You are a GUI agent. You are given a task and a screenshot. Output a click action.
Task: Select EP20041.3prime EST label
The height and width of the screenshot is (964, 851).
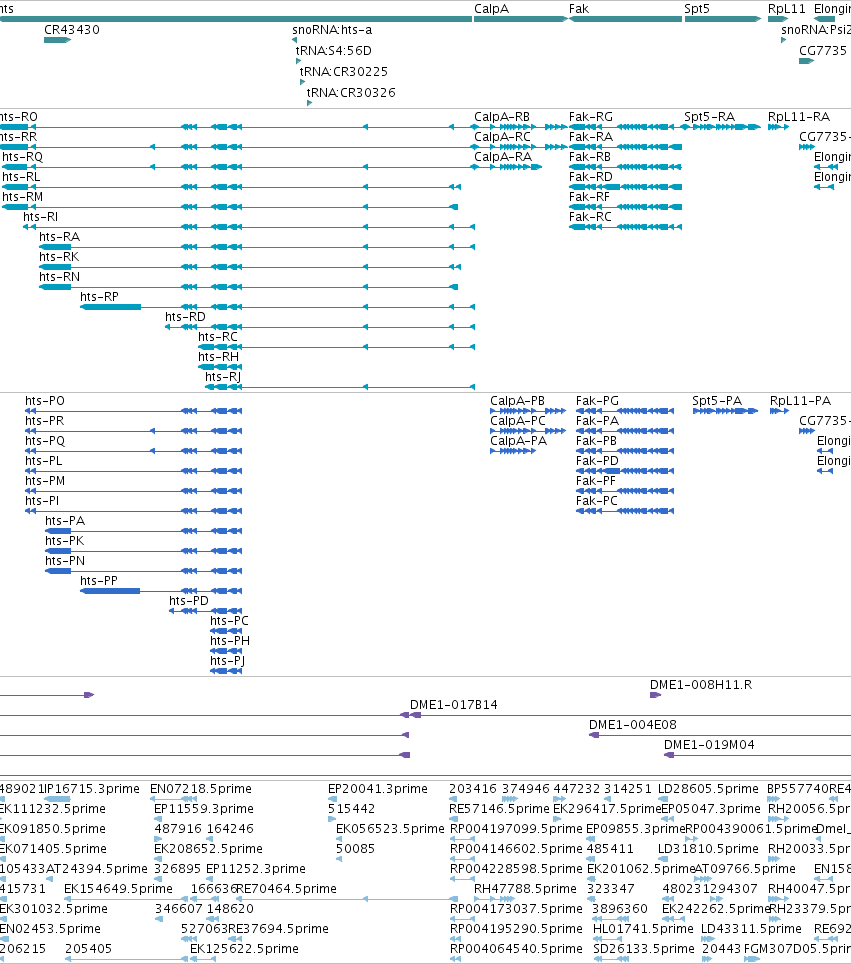point(378,789)
